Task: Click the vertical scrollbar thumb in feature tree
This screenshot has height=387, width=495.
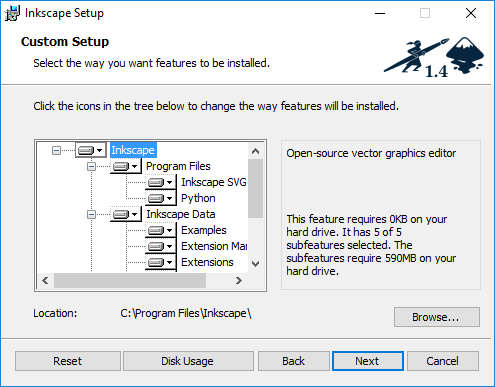Action: click(256, 188)
